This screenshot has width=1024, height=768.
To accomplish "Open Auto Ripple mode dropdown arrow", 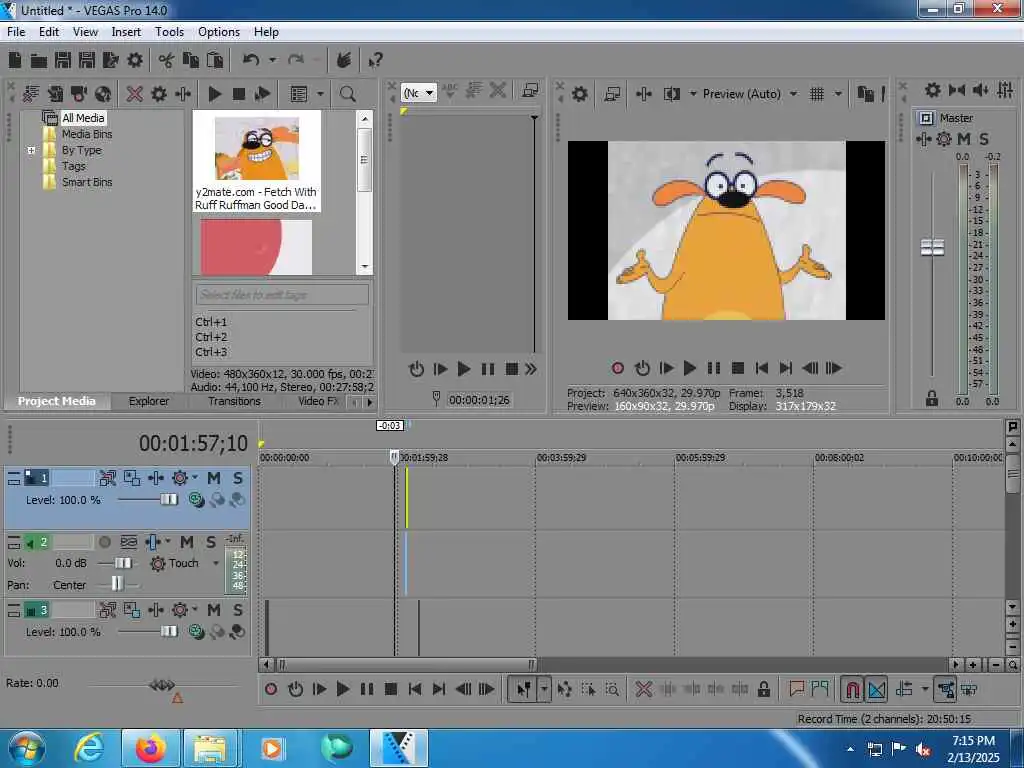I will tap(925, 689).
